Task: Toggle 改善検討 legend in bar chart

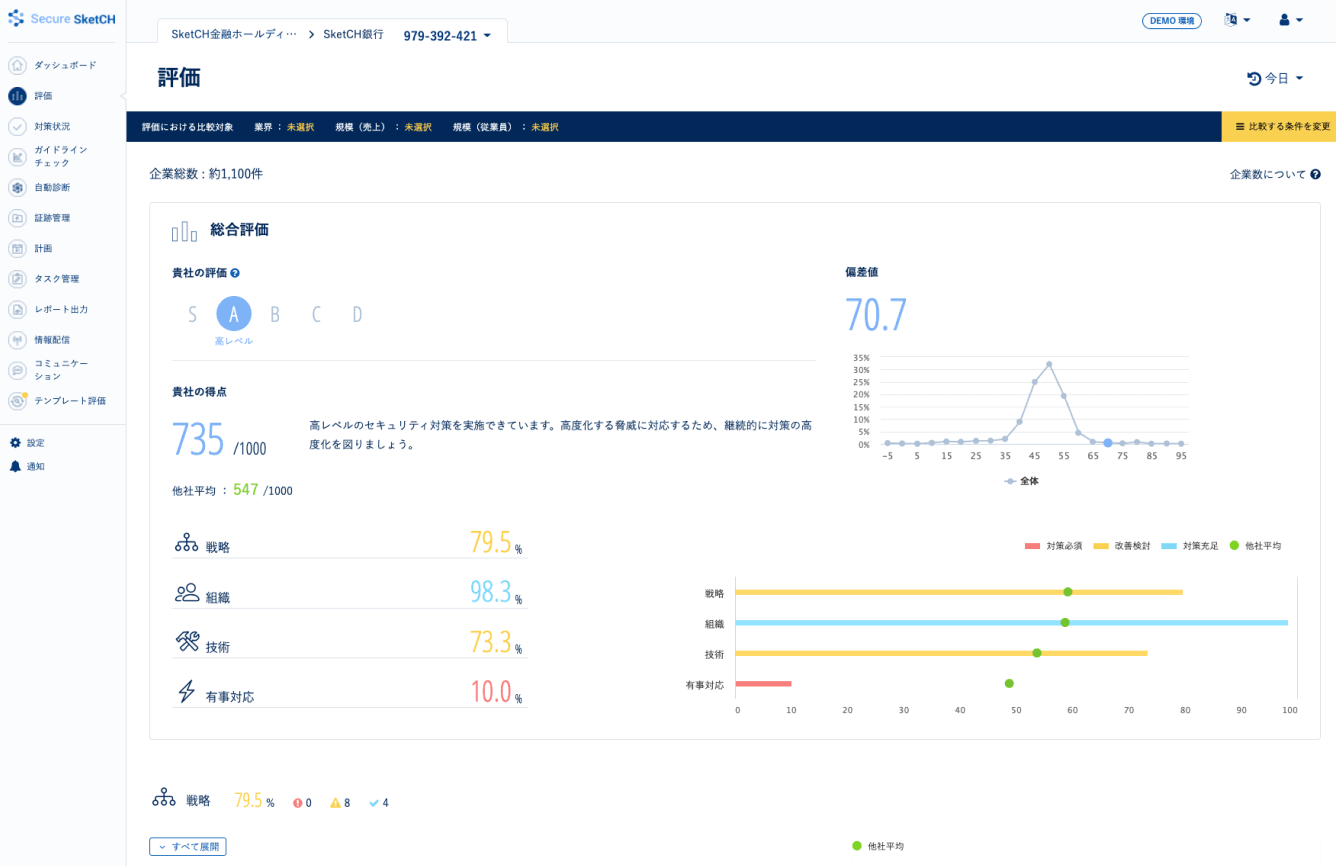Action: (1122, 546)
